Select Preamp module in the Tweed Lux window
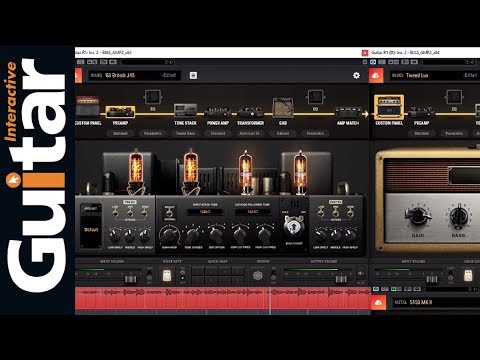480x360 pixels. point(421,112)
